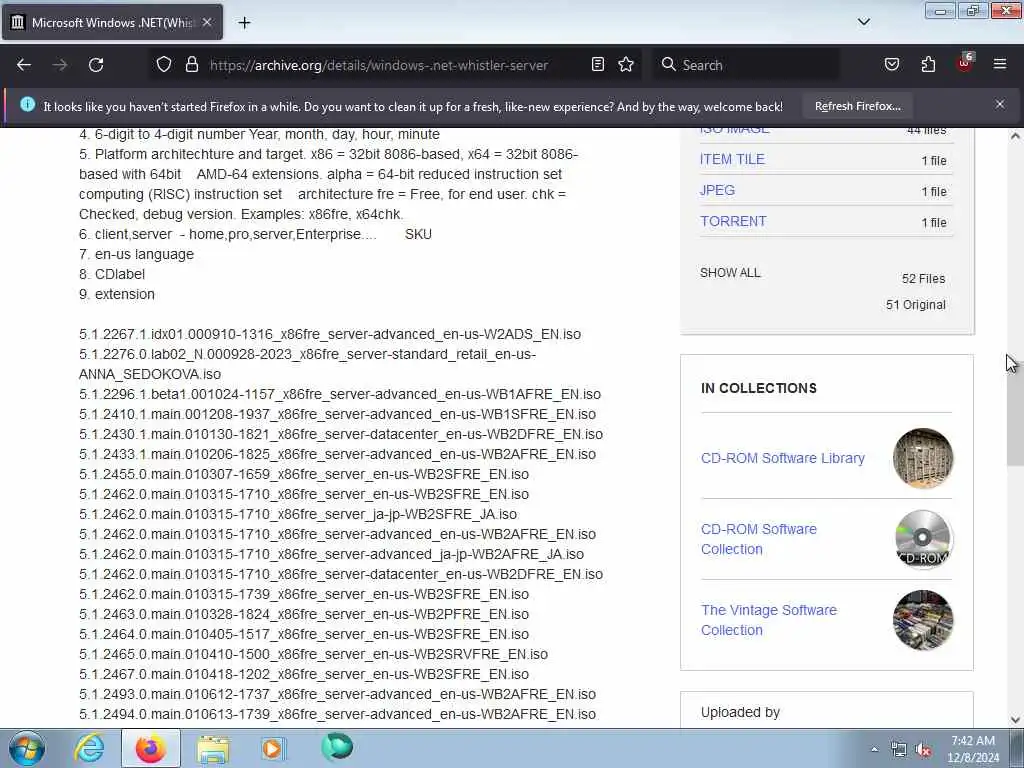Open Windows Explorer folder from taskbar
This screenshot has width=1024, height=768.
(213, 748)
